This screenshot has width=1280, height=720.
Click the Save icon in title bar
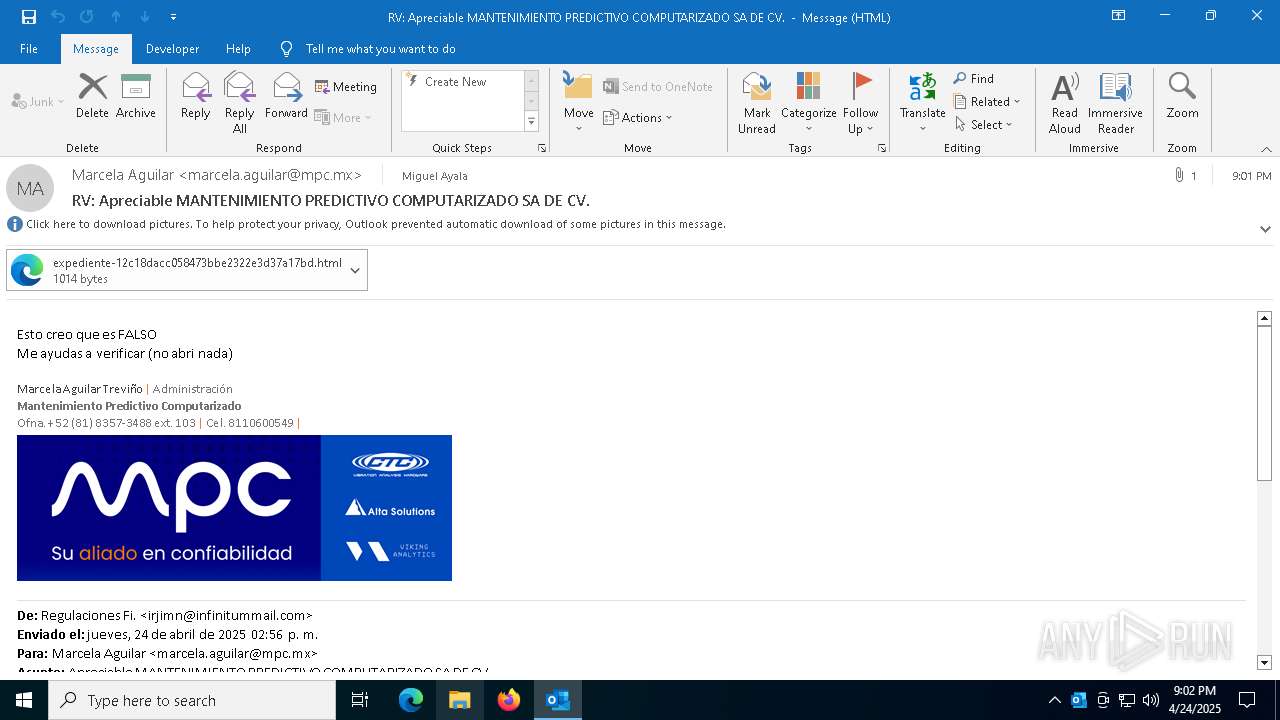pos(29,17)
